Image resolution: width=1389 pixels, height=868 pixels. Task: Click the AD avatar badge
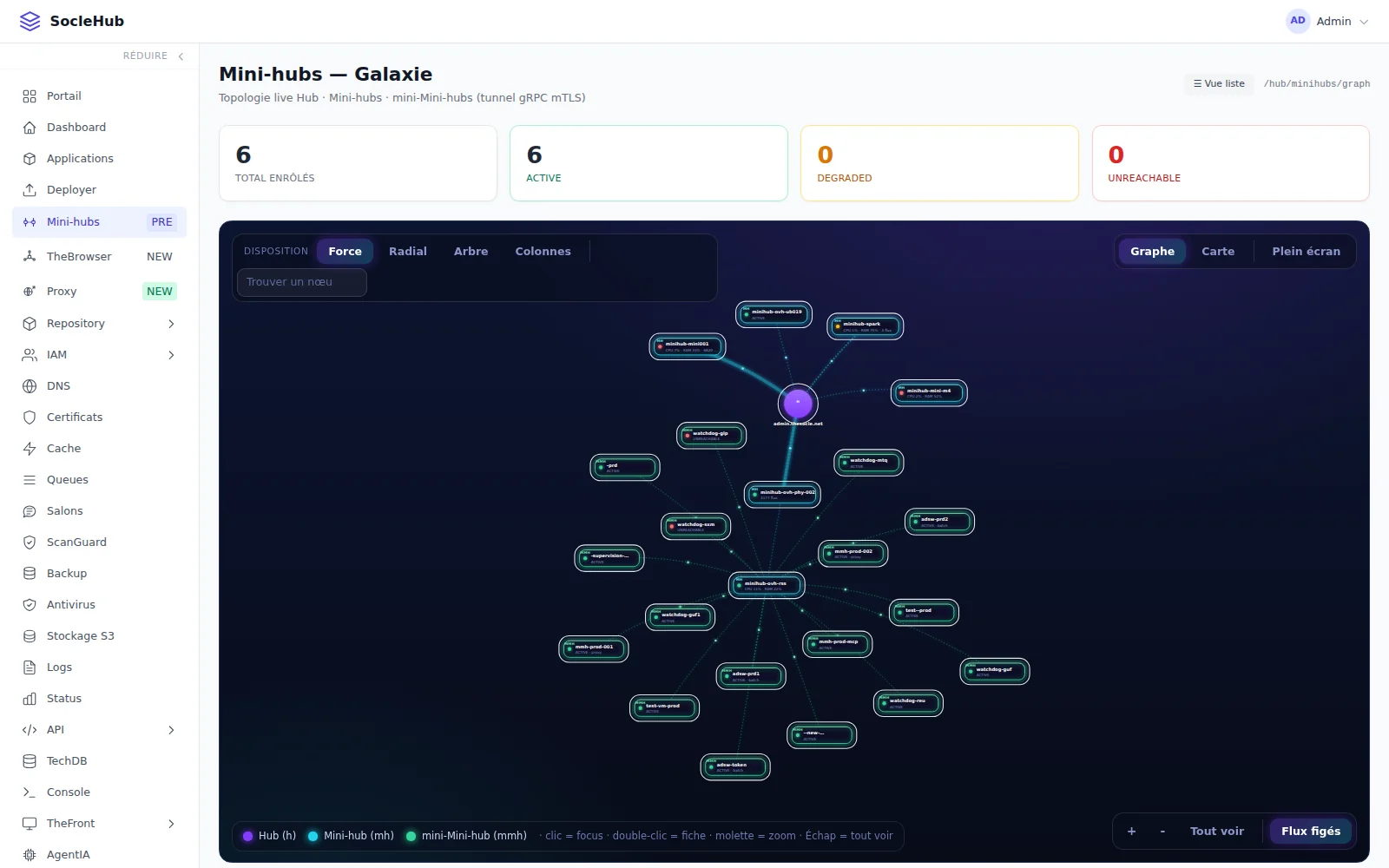(1298, 21)
